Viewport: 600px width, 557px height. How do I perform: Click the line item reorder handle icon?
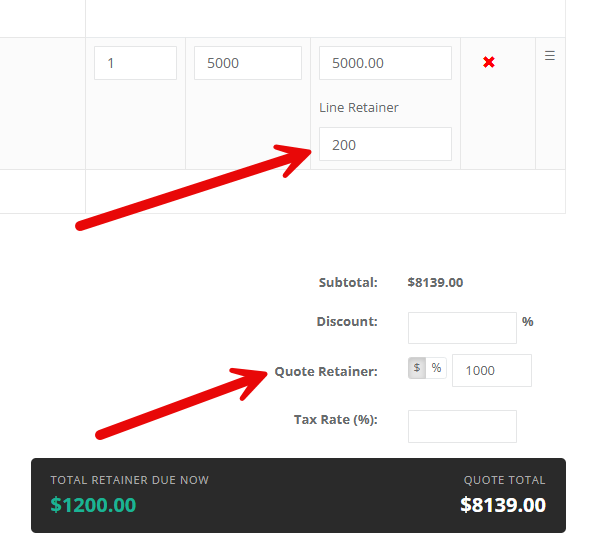(550, 56)
